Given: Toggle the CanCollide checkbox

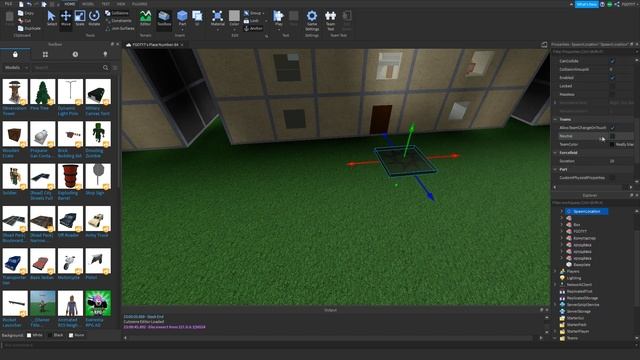Looking at the screenshot, I should 612,61.
